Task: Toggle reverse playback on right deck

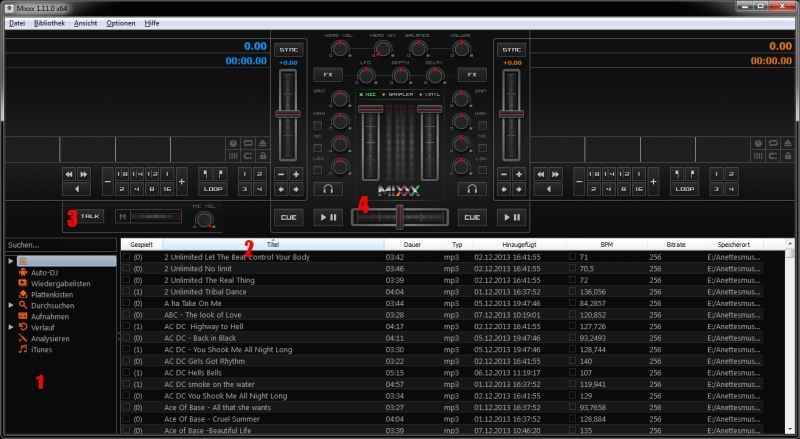Action: [548, 189]
